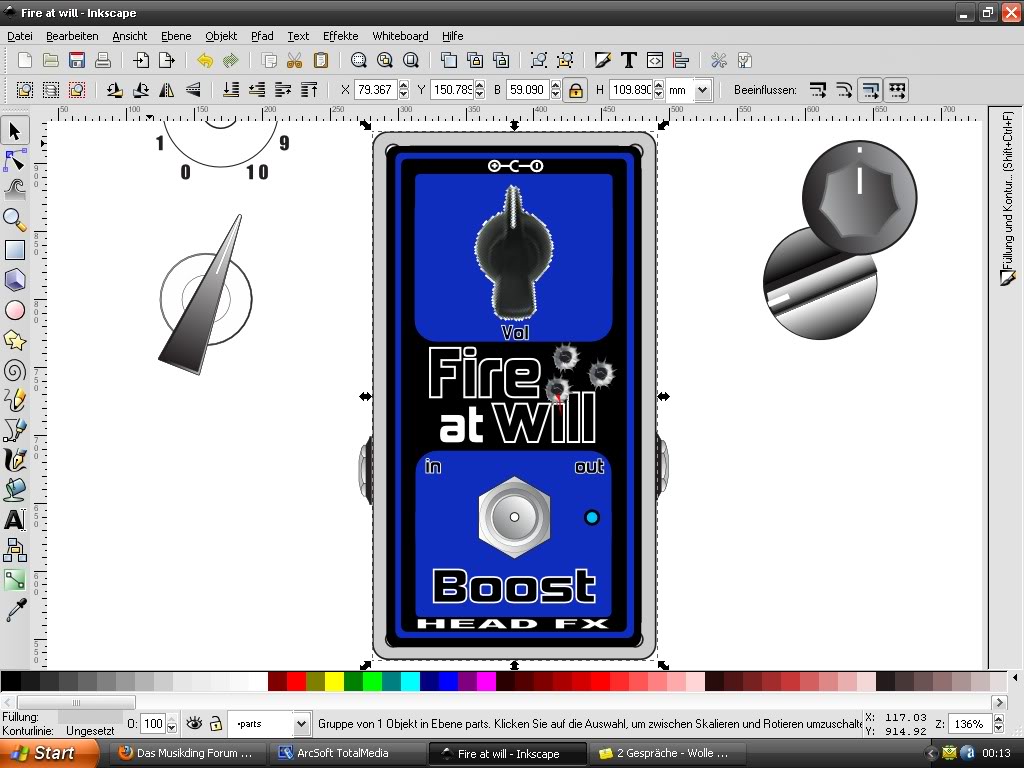Select the Paint bucket tool
Screen dimensions: 1024x768
point(14,489)
